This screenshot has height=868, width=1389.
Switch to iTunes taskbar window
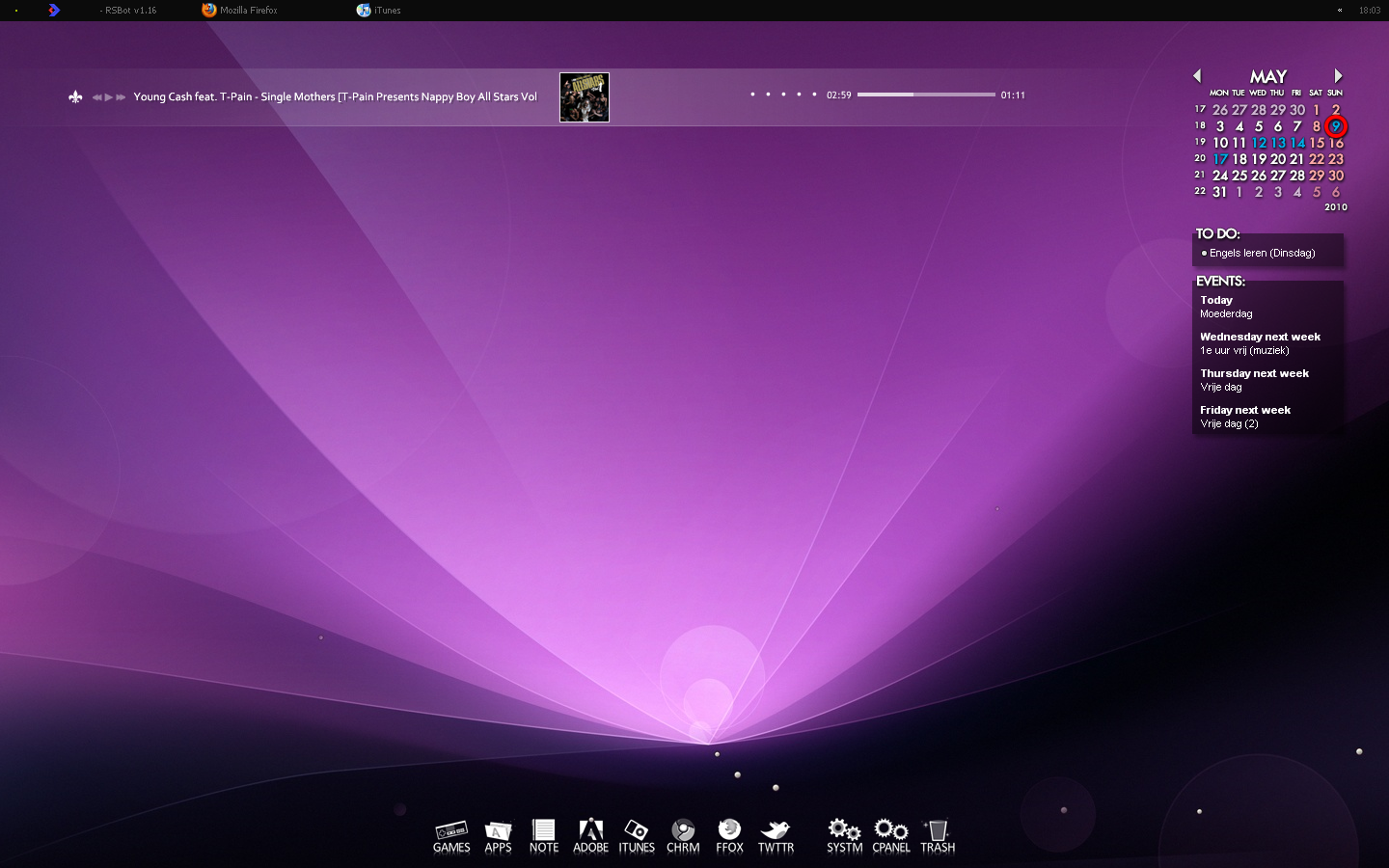click(x=379, y=10)
